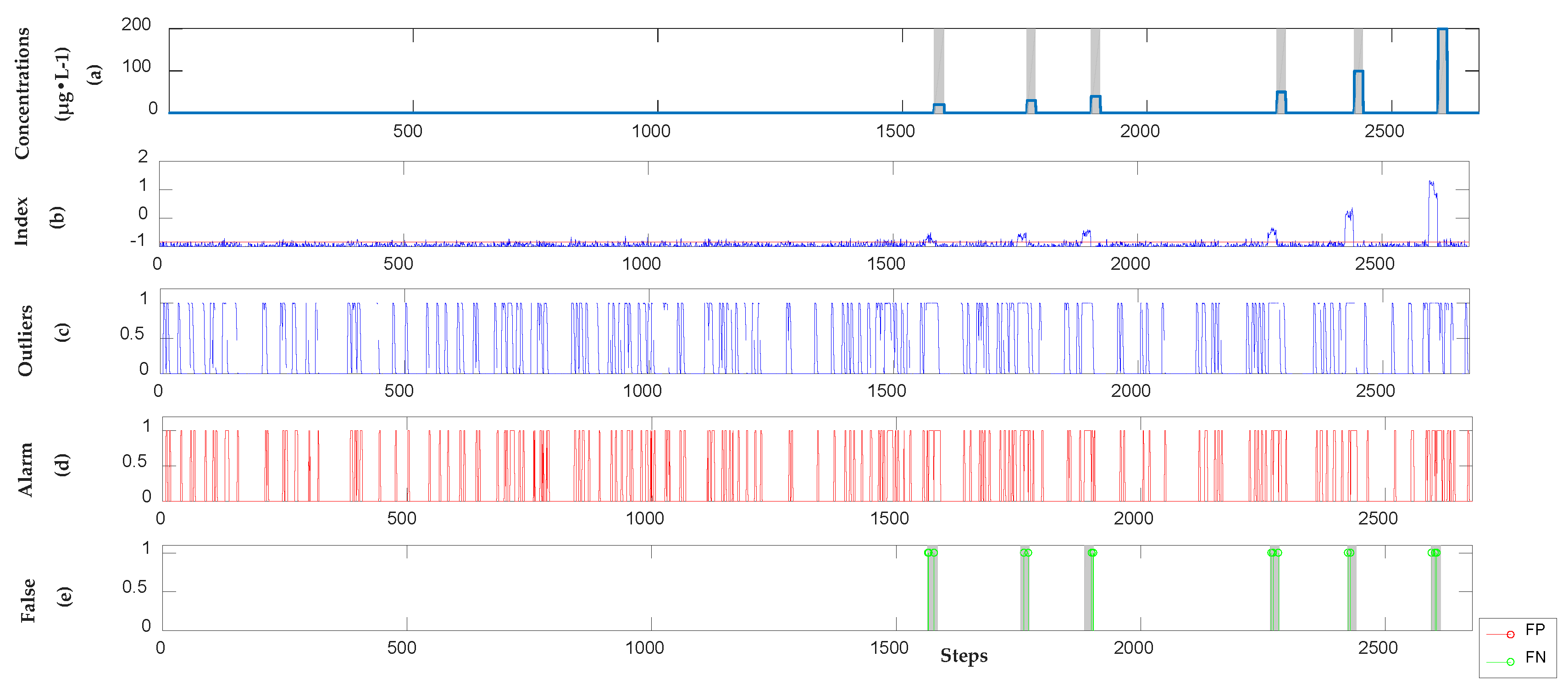Click the Steps x-axis title

click(x=964, y=656)
